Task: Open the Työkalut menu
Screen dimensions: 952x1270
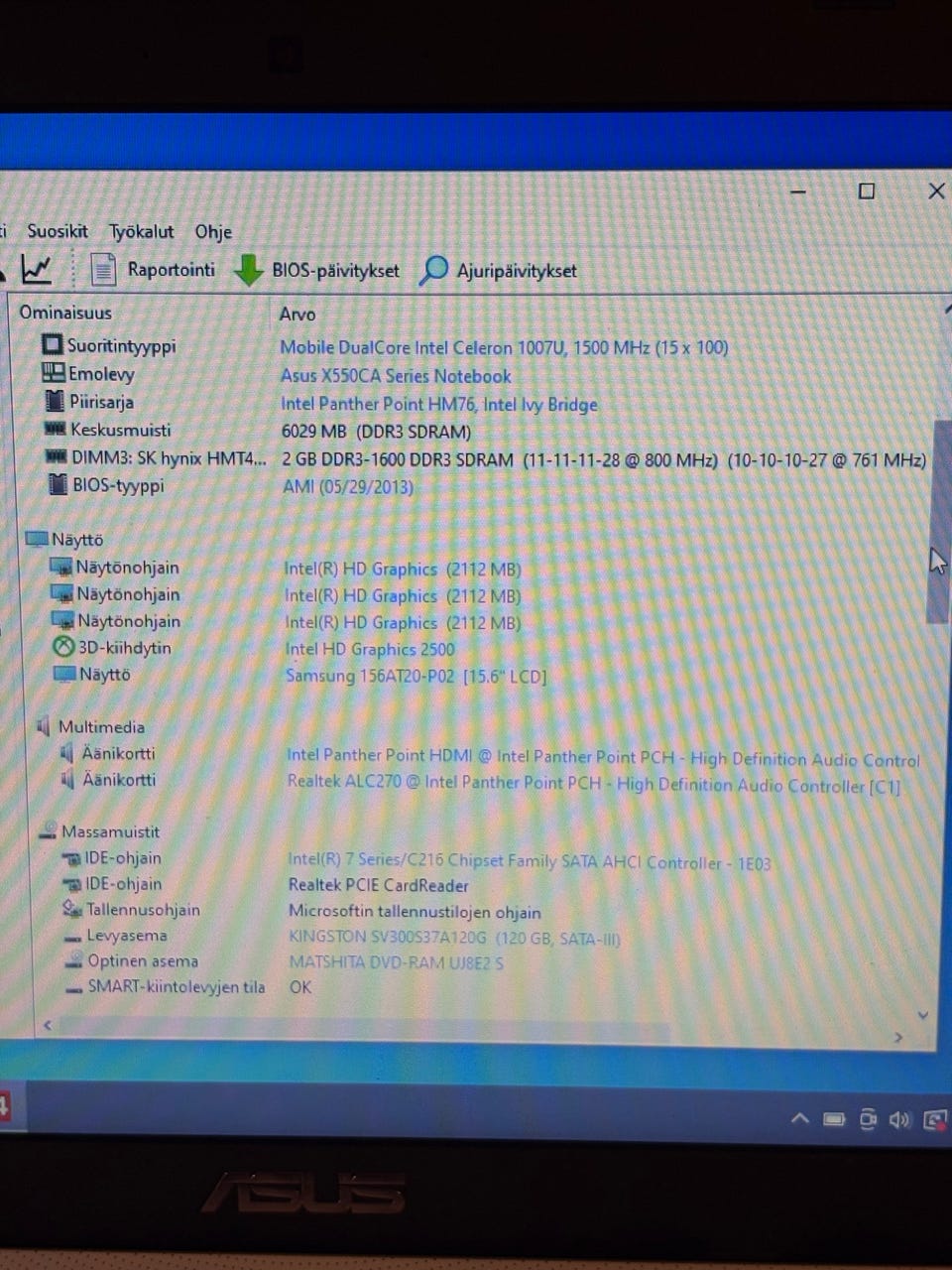Action: (141, 231)
